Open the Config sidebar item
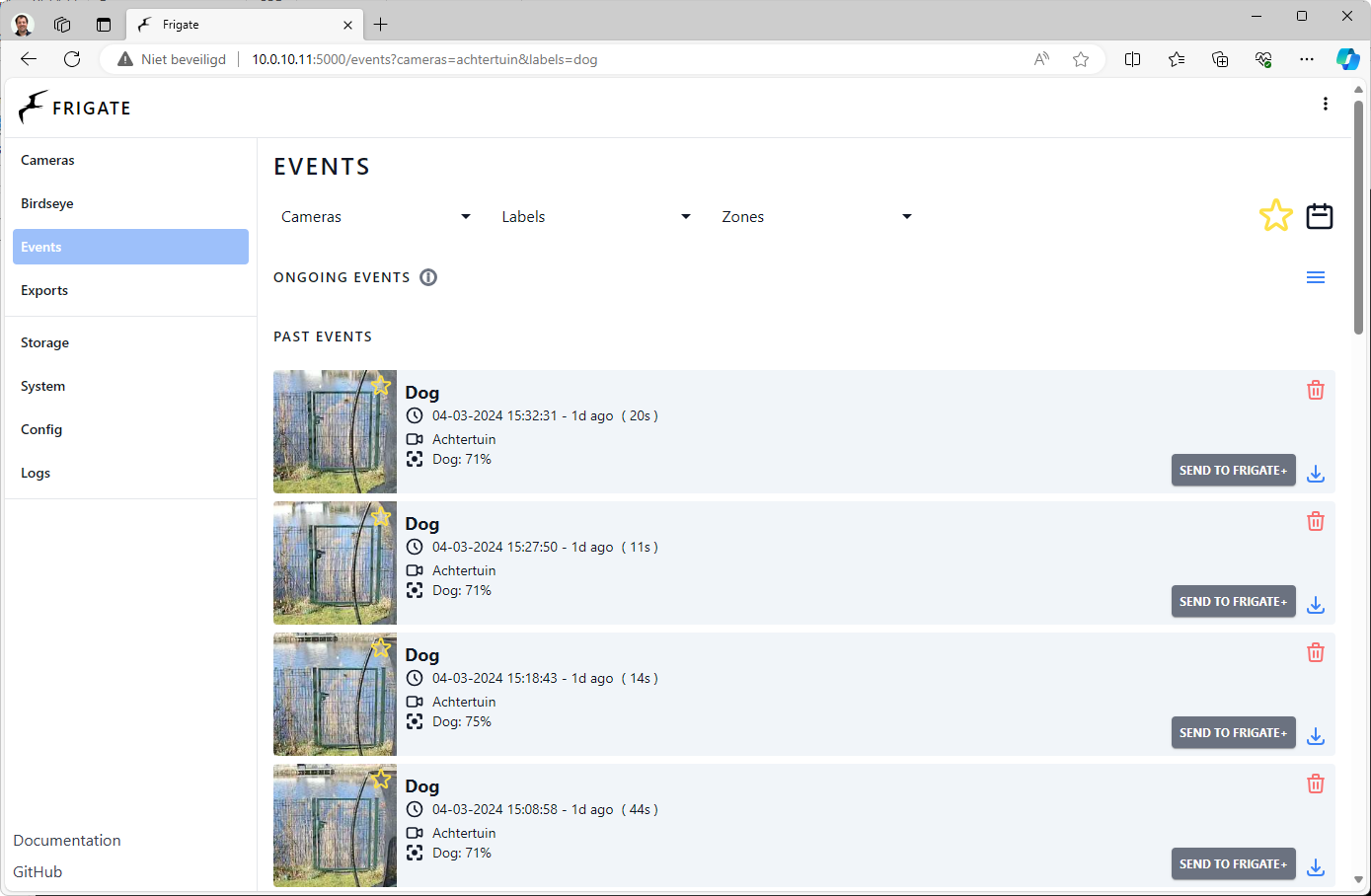Viewport: 1371px width, 896px height. (x=41, y=430)
